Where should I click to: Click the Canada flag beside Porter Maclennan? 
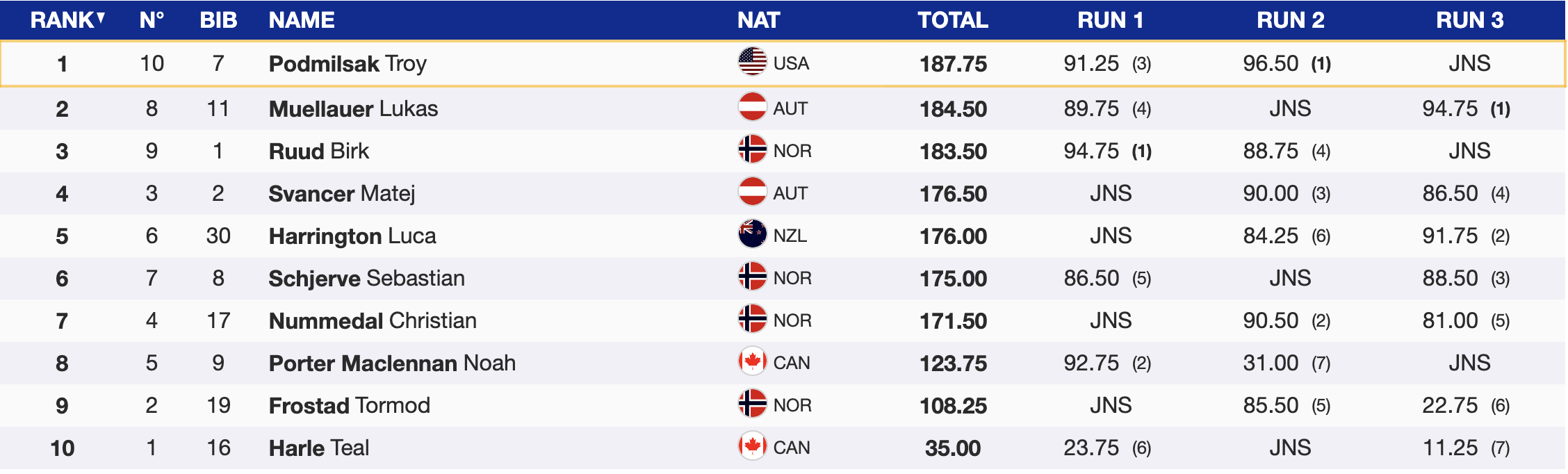[x=752, y=362]
